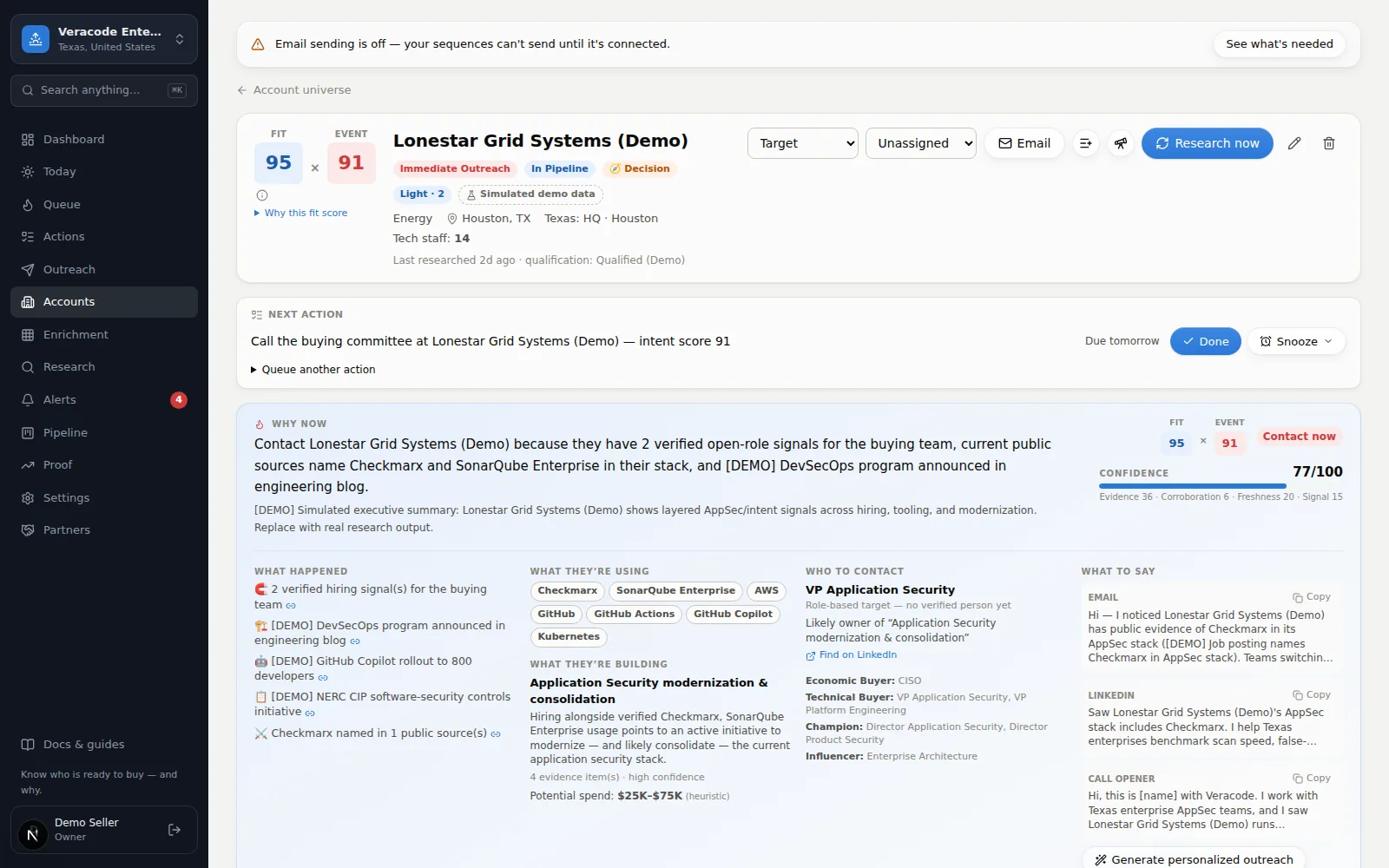This screenshot has width=1389, height=868.
Task: Open Actions in sidebar
Action: 104,237
